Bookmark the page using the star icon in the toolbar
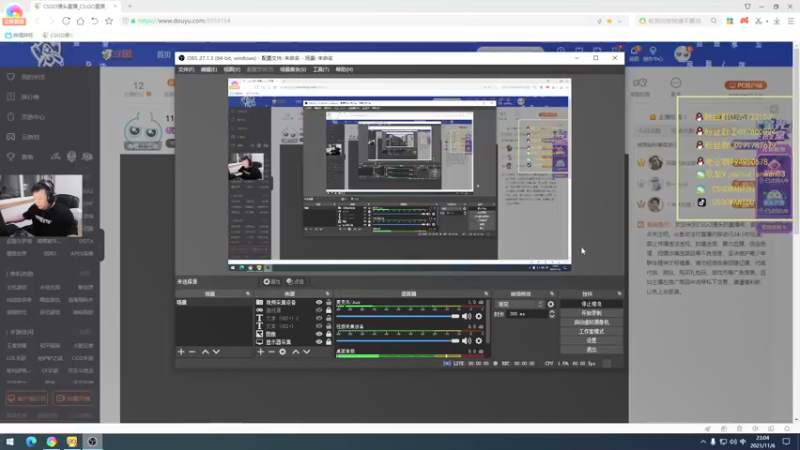Screen dimensions: 800x450 pos(109,21)
